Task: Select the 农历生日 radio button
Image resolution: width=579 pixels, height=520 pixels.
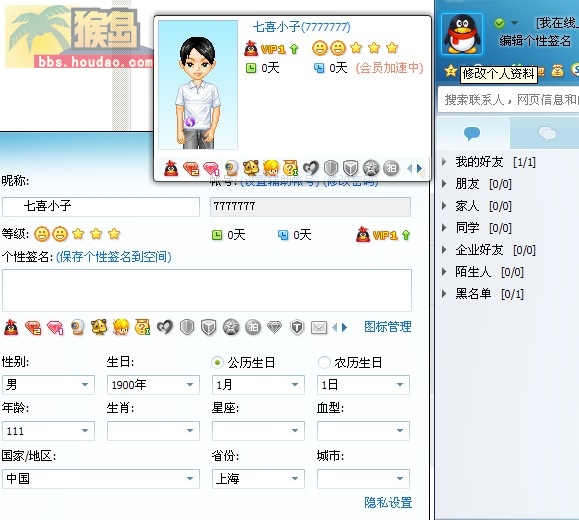Action: point(324,363)
